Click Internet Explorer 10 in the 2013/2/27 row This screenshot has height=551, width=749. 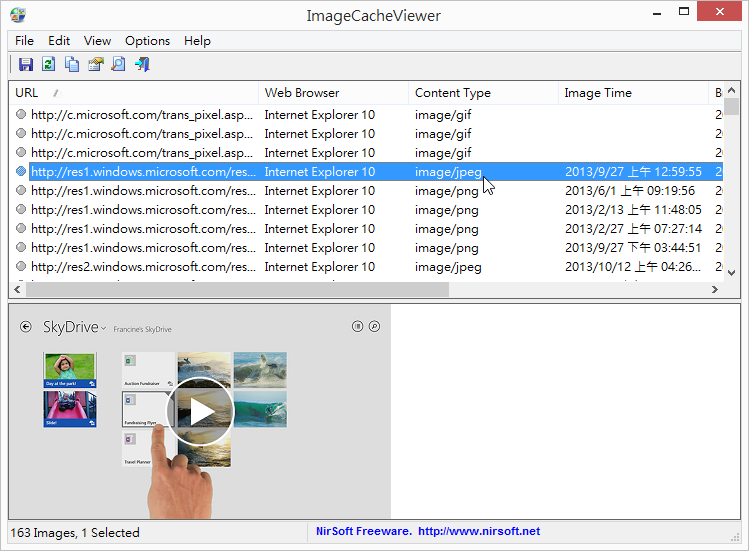coord(320,229)
